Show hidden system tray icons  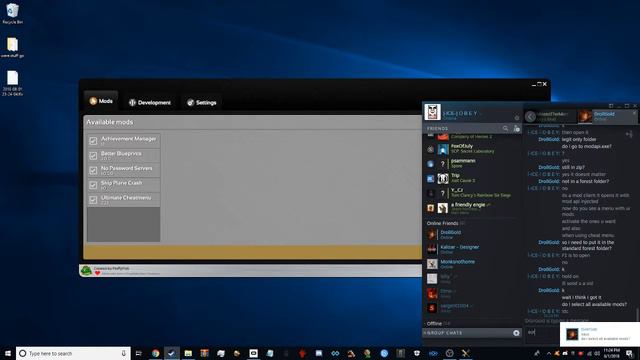[x=549, y=353]
